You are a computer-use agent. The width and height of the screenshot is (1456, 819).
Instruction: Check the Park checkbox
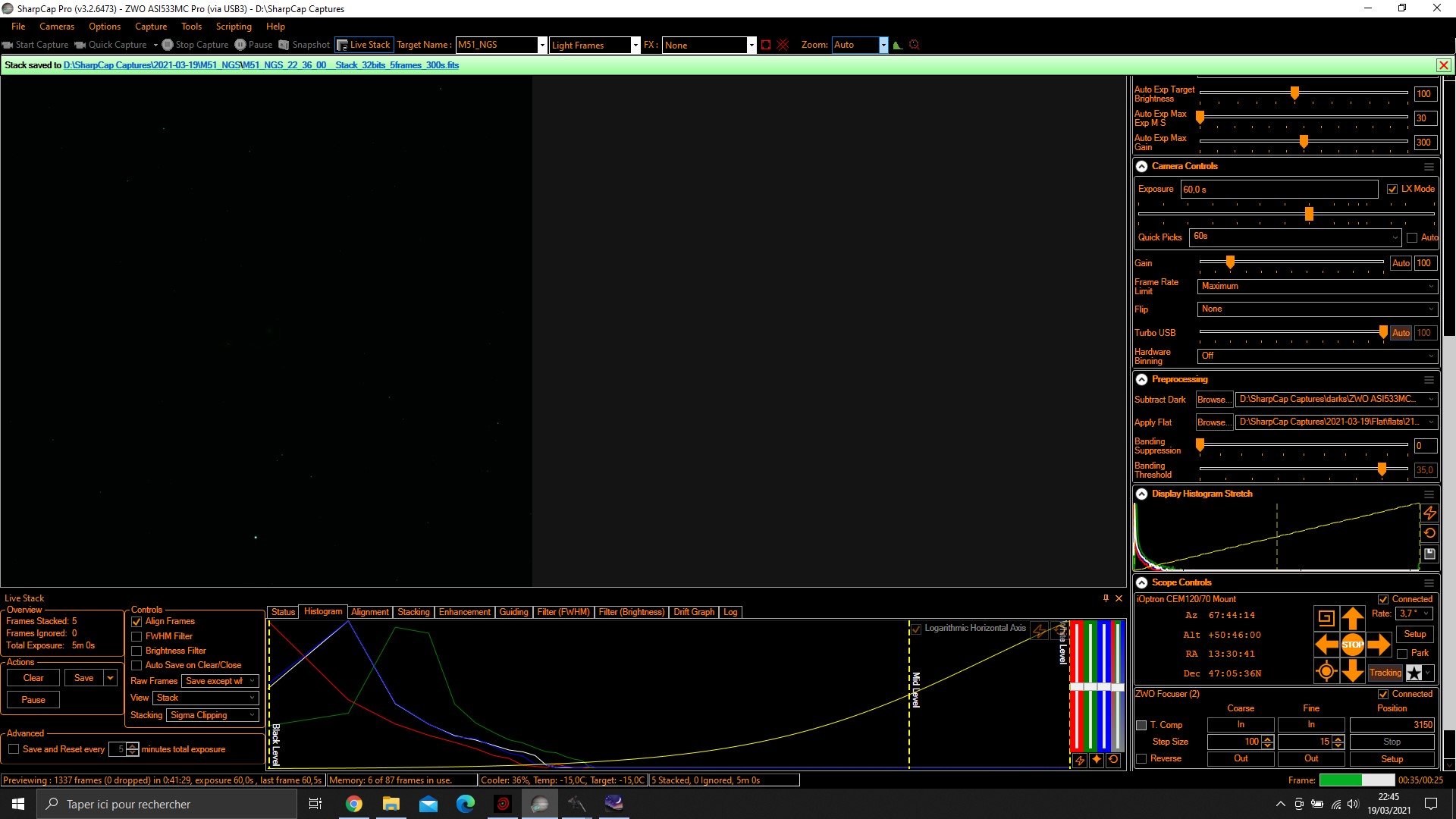[x=1402, y=653]
